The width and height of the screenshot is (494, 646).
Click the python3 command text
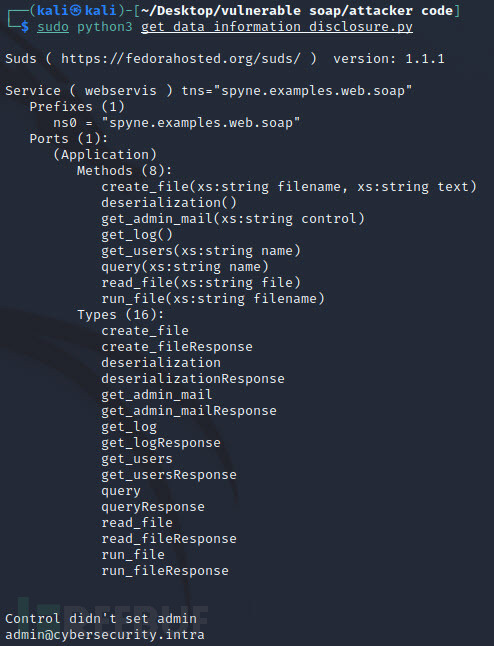pos(105,27)
